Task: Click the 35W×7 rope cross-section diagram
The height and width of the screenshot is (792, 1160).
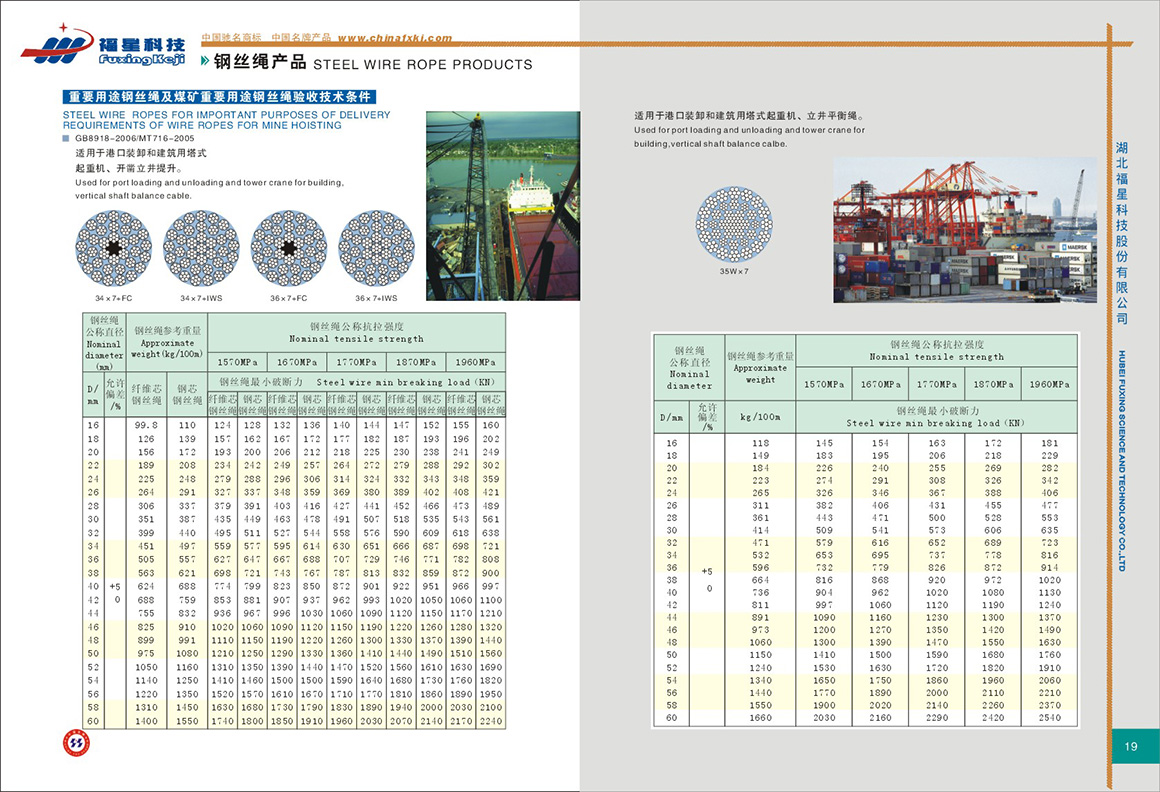Action: [x=734, y=225]
